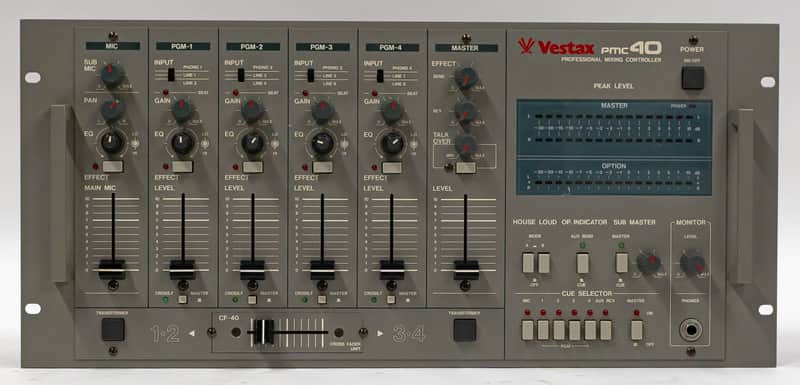Select AUX RCV in CUE SELECTOR
This screenshot has width=800, height=385.
pyautogui.click(x=606, y=330)
